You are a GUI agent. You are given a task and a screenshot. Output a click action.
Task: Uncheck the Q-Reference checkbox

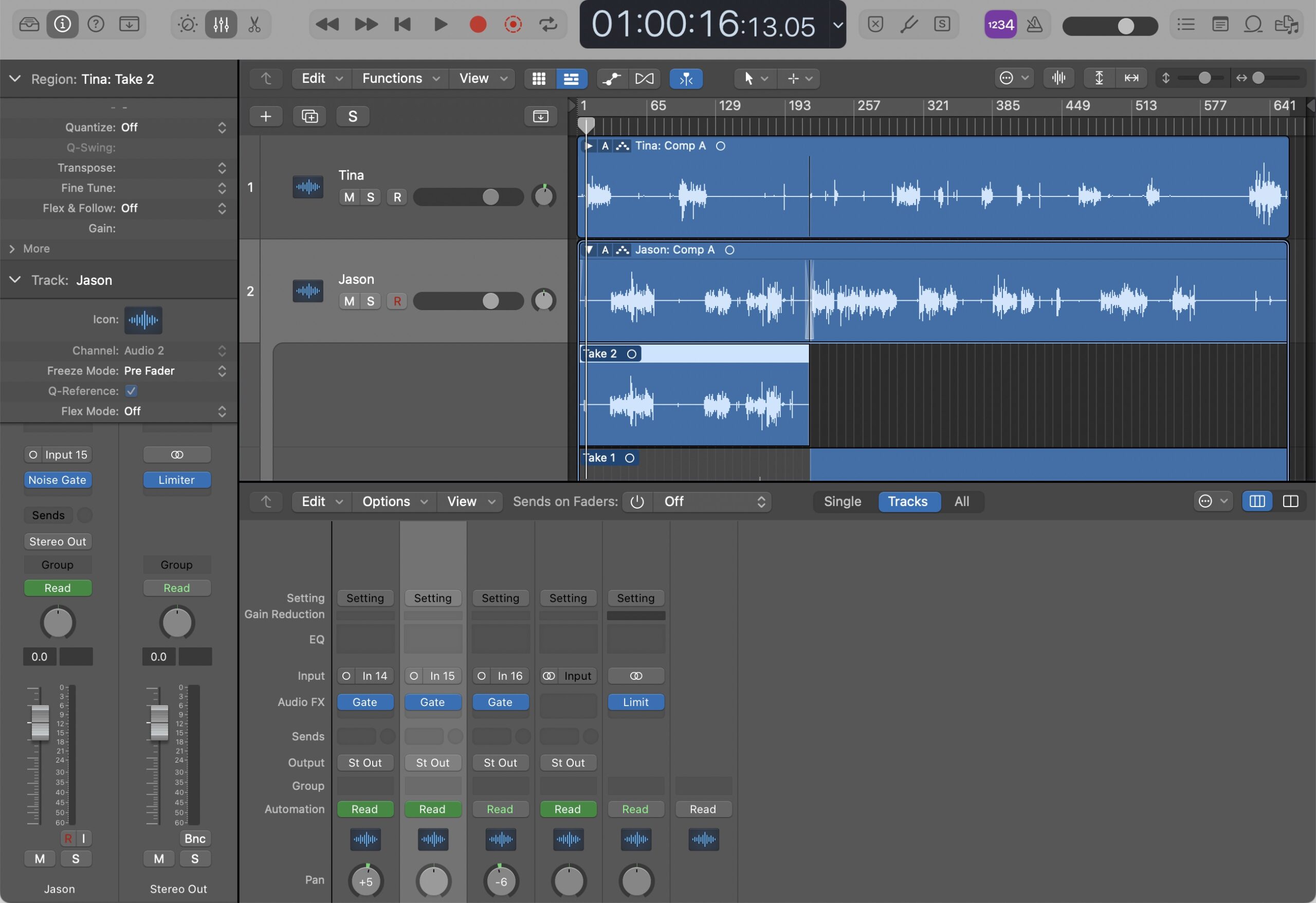point(131,391)
